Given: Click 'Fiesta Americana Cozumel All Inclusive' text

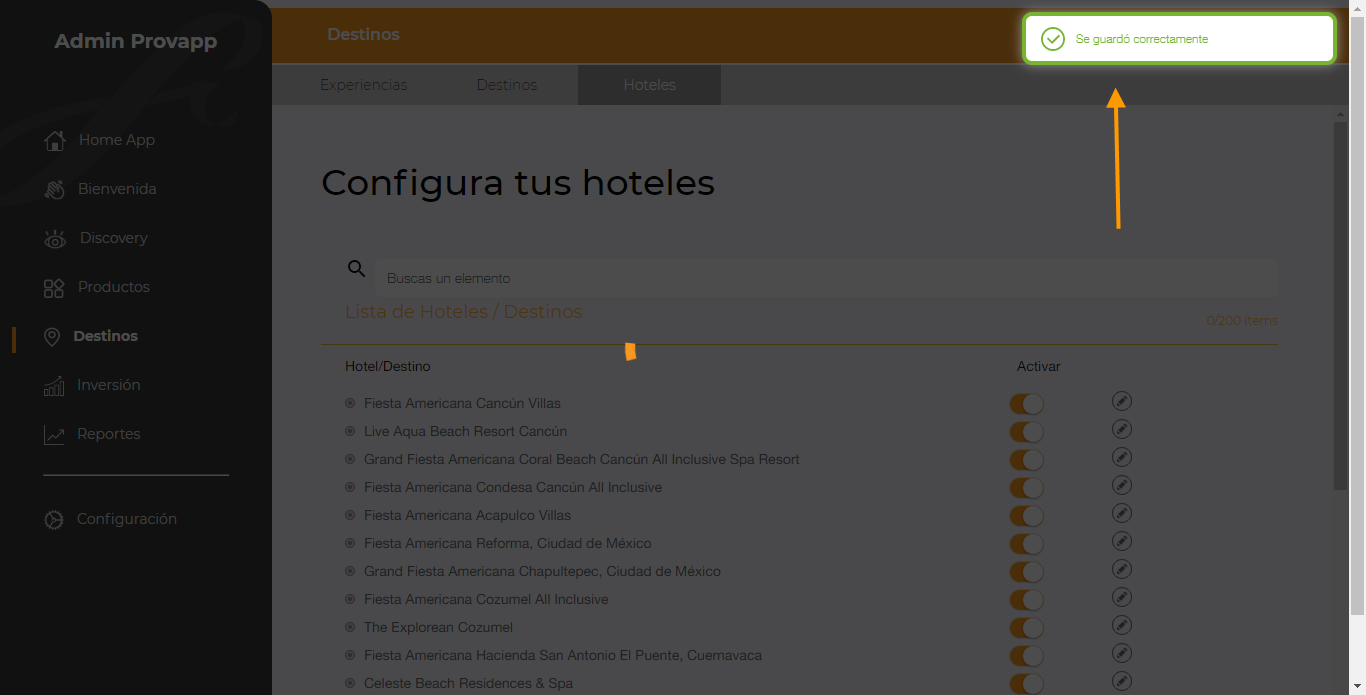Looking at the screenshot, I should pos(486,599).
